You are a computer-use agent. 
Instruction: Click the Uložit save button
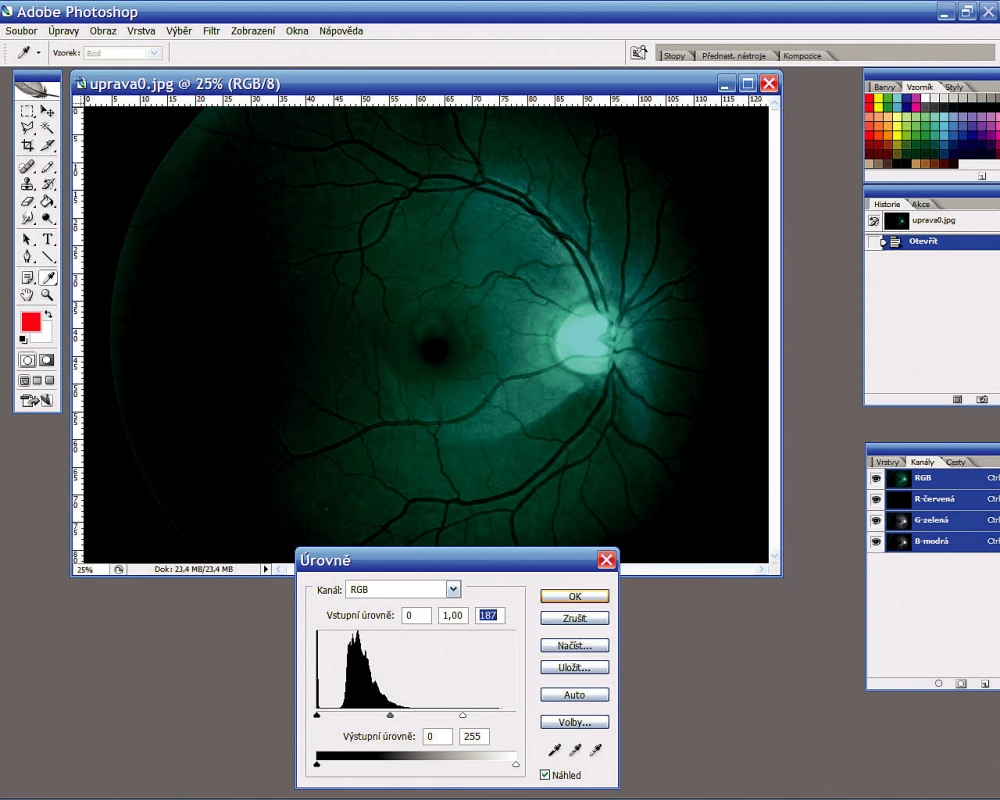575,667
